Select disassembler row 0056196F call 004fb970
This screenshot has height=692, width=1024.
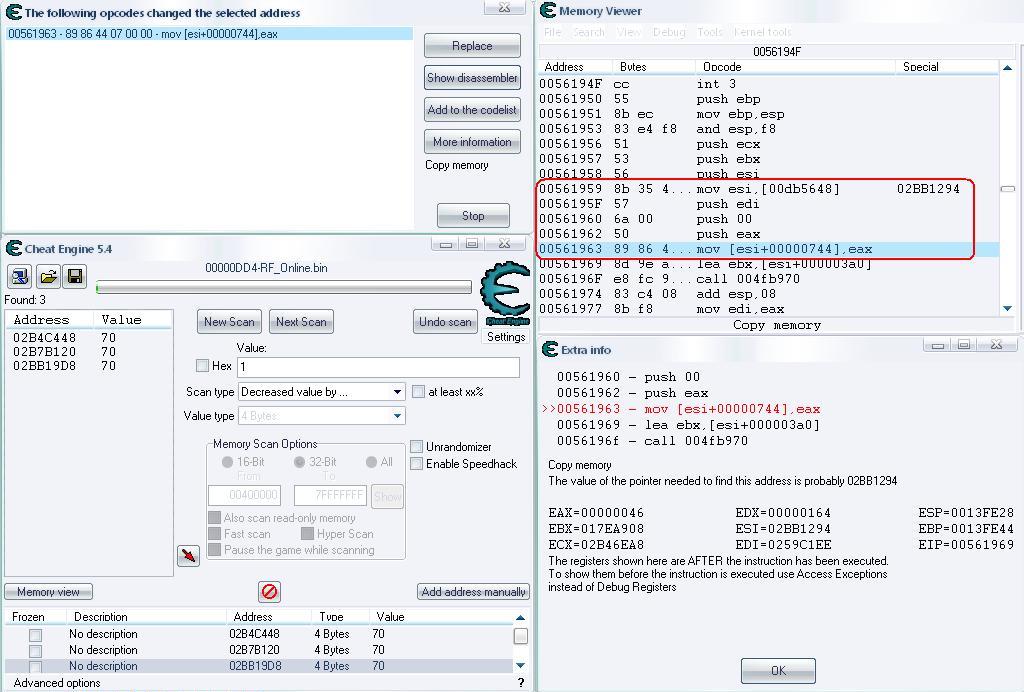(768, 279)
